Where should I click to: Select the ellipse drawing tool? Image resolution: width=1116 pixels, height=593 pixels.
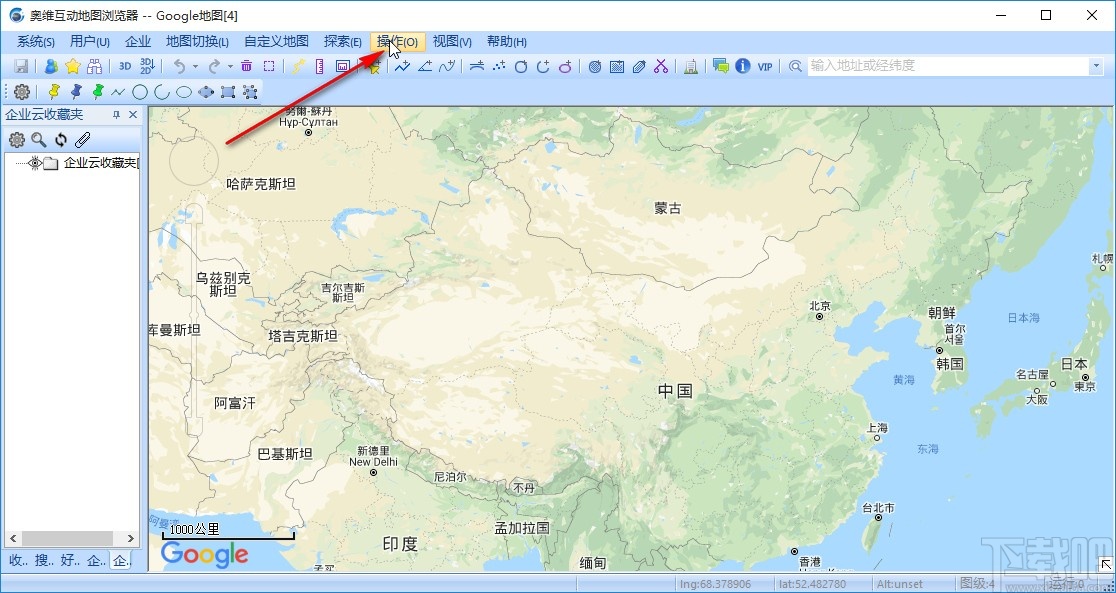tap(183, 91)
